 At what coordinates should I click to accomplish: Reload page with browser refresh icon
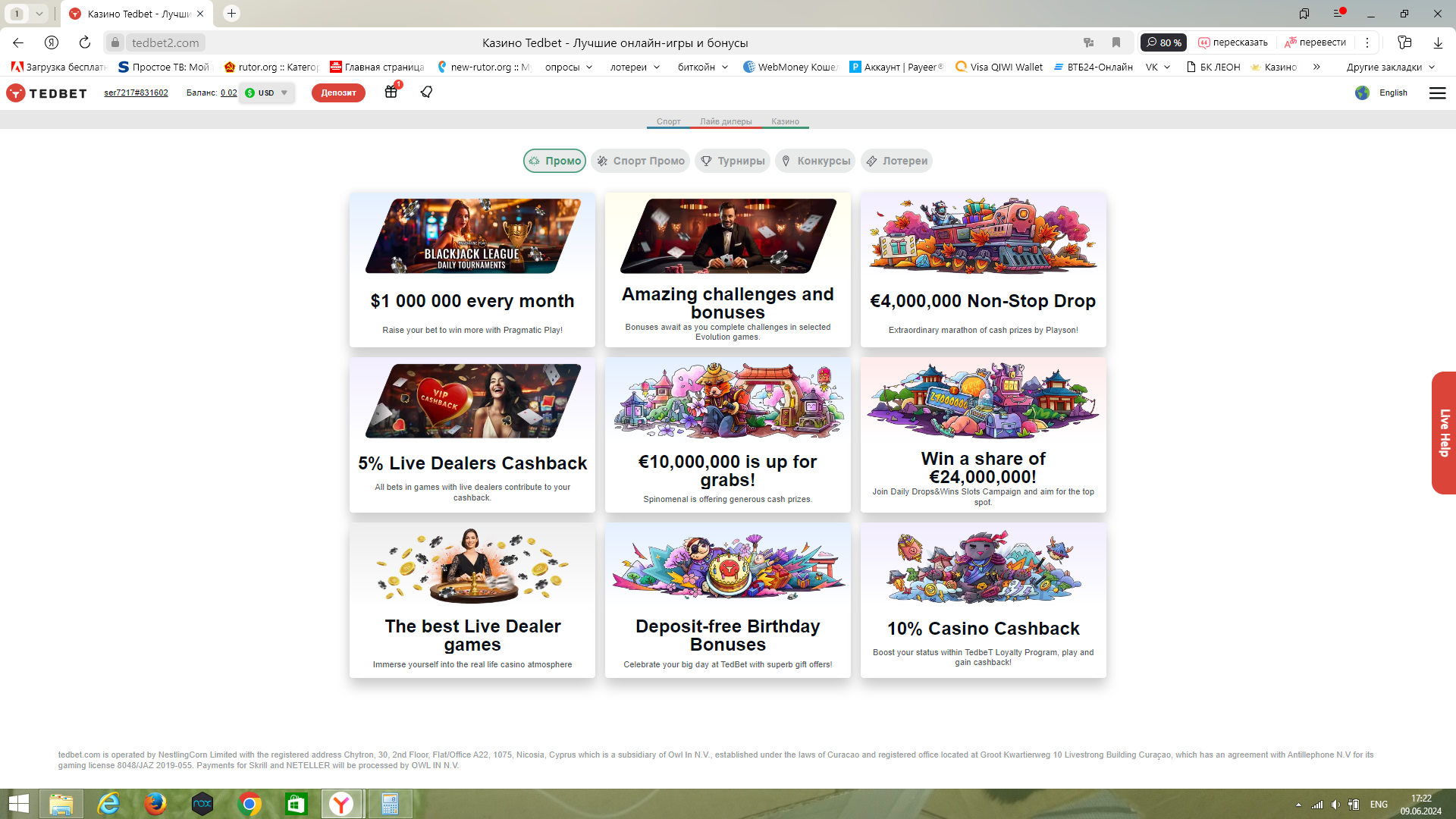click(x=85, y=42)
